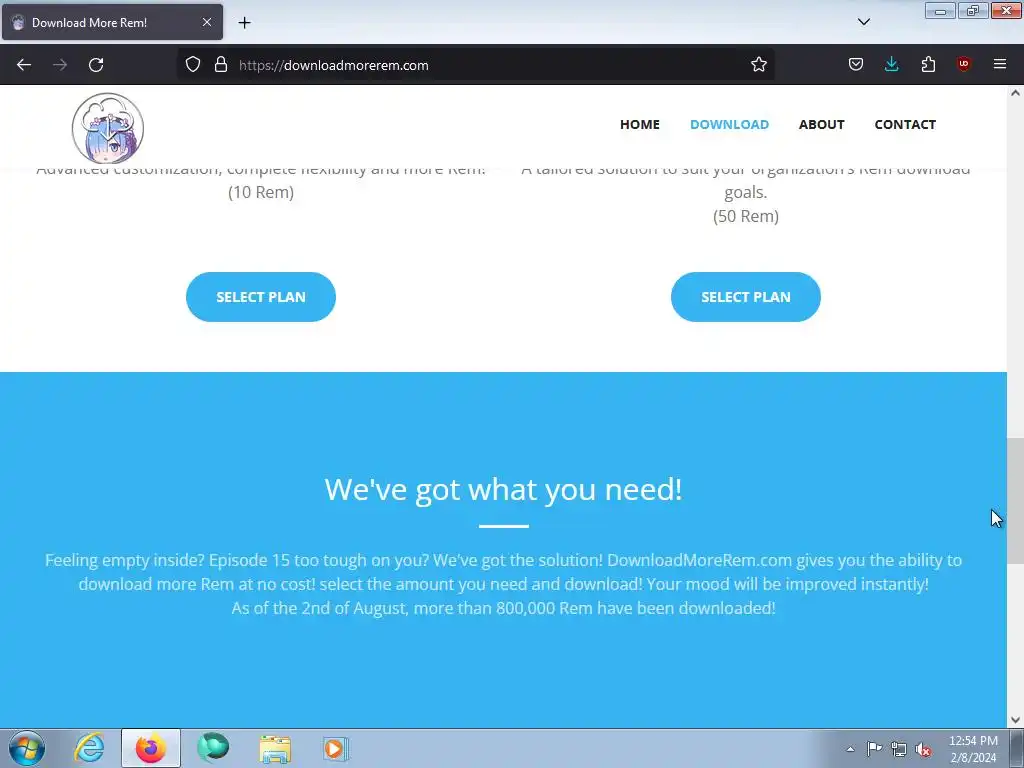Click the "800,000 Rem have been downloaded" line
This screenshot has height=768, width=1024.
(504, 608)
